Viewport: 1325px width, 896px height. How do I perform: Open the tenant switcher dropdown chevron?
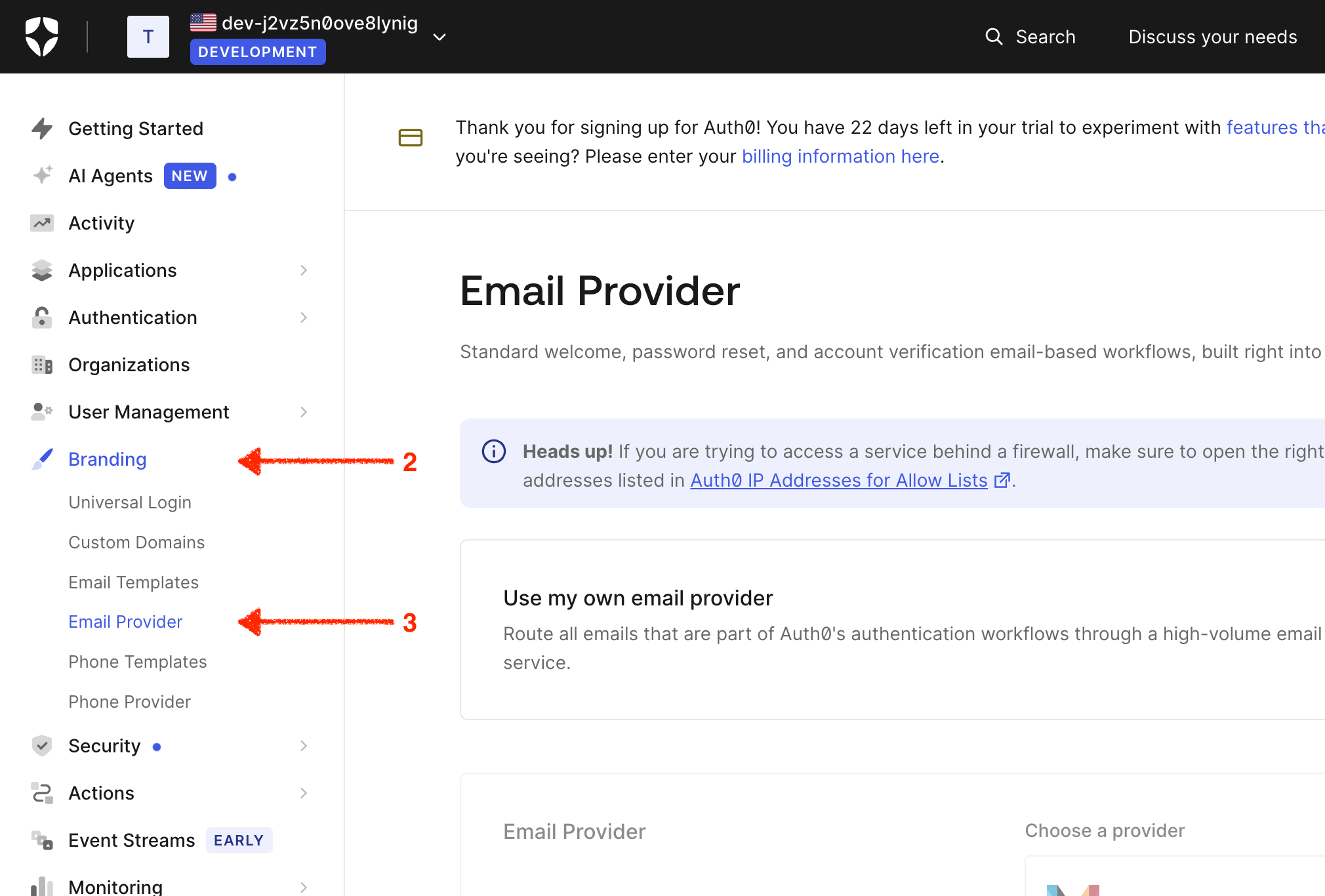point(439,37)
